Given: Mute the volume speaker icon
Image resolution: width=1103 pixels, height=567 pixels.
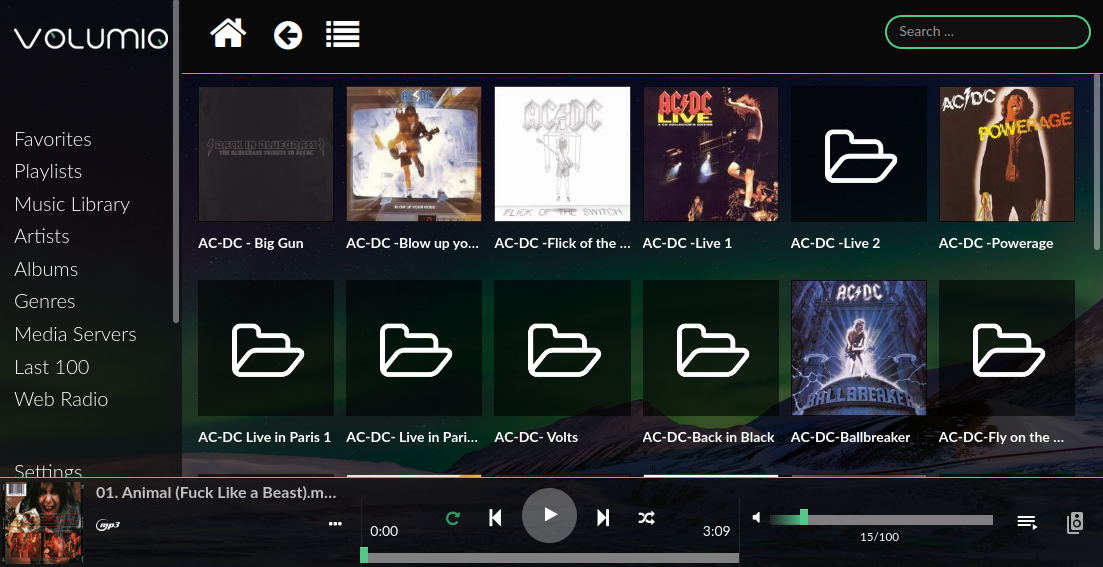Looking at the screenshot, I should coord(756,518).
